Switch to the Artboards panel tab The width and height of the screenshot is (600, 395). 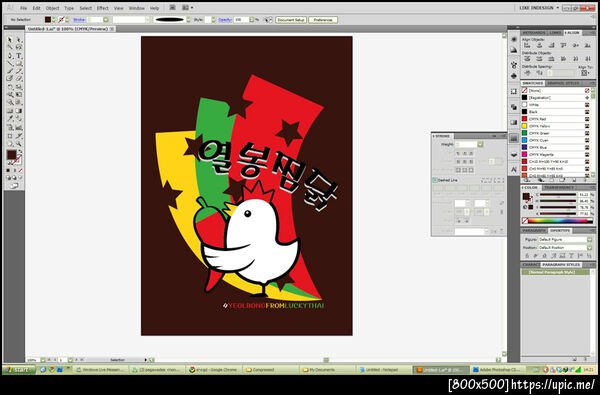pos(534,33)
